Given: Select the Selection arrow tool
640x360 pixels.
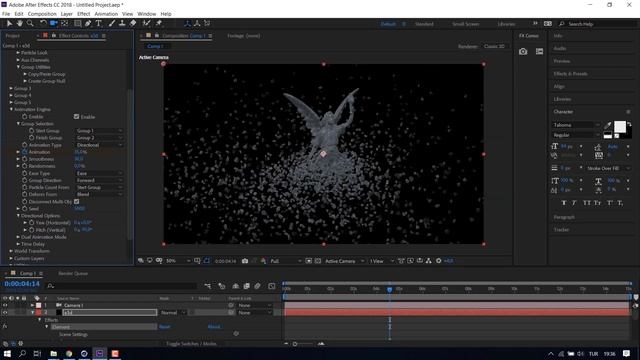Looking at the screenshot, I should click(9, 24).
